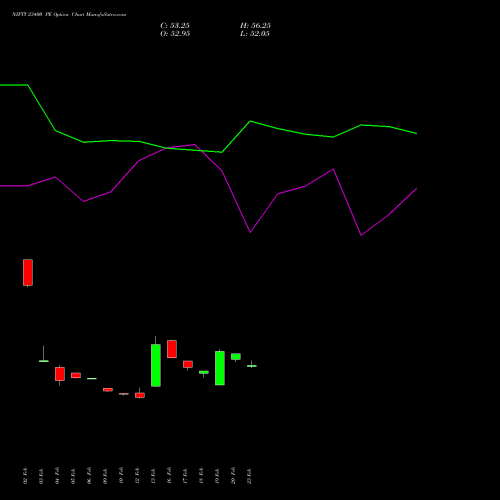500x500 pixels.
Task: Select the red candlestick above 04 Feb
Action: 60,374
